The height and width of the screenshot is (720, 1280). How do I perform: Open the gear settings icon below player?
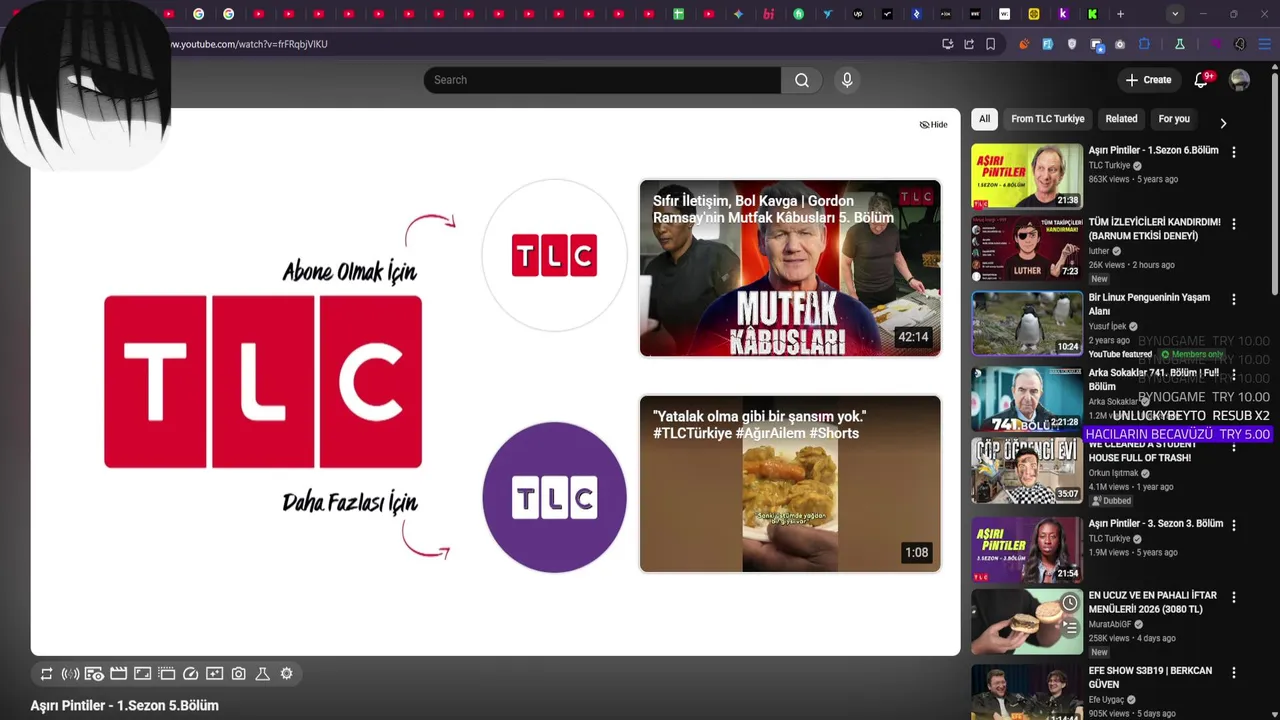click(286, 674)
